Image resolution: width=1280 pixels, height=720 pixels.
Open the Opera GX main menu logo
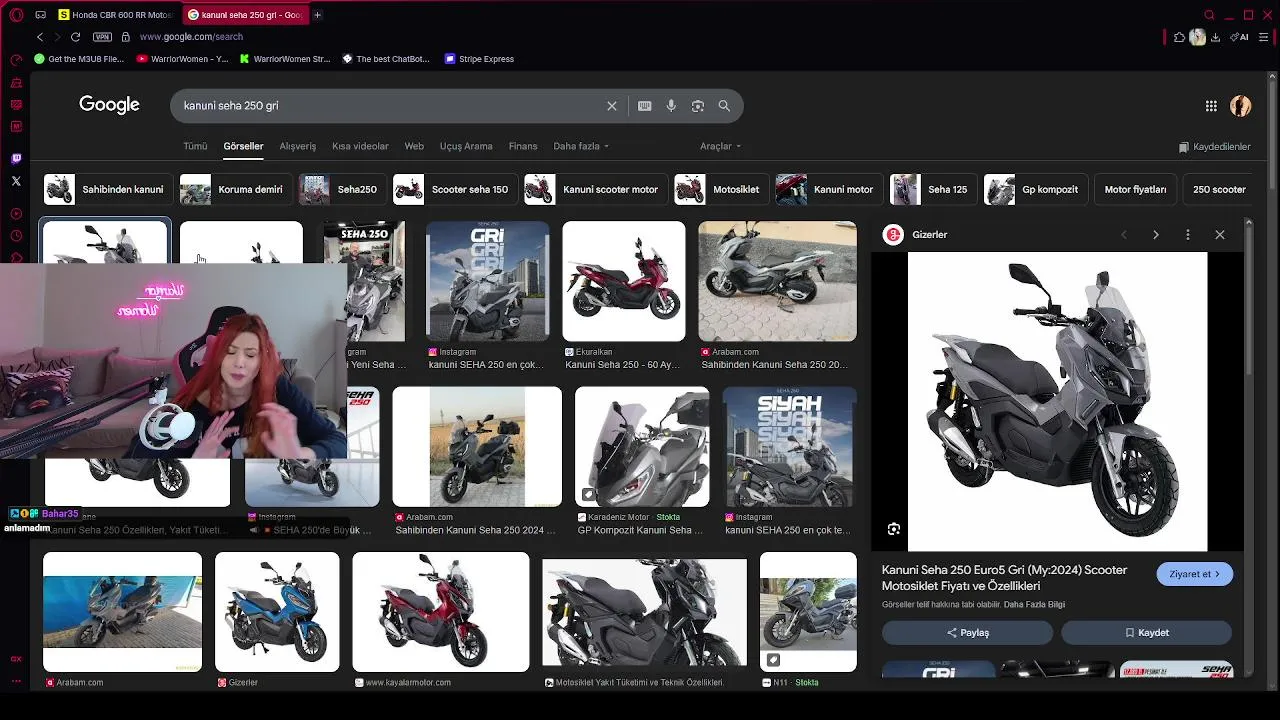16,15
